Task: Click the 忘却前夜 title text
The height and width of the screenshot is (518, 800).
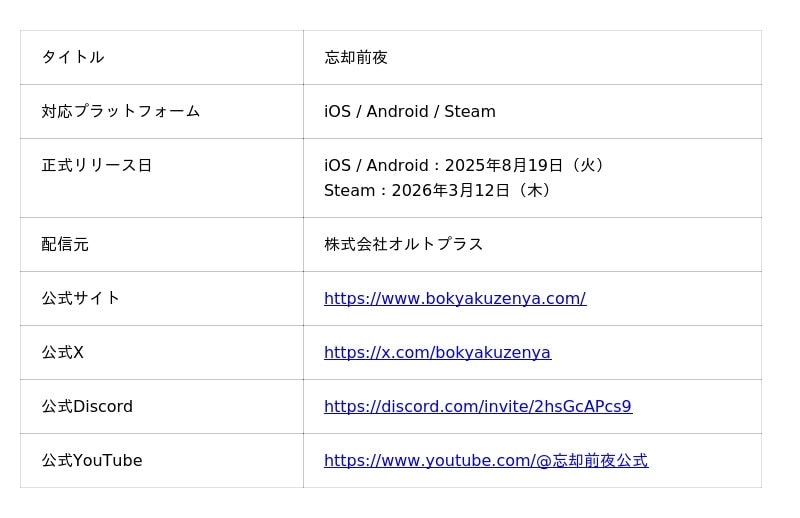Action: click(355, 57)
